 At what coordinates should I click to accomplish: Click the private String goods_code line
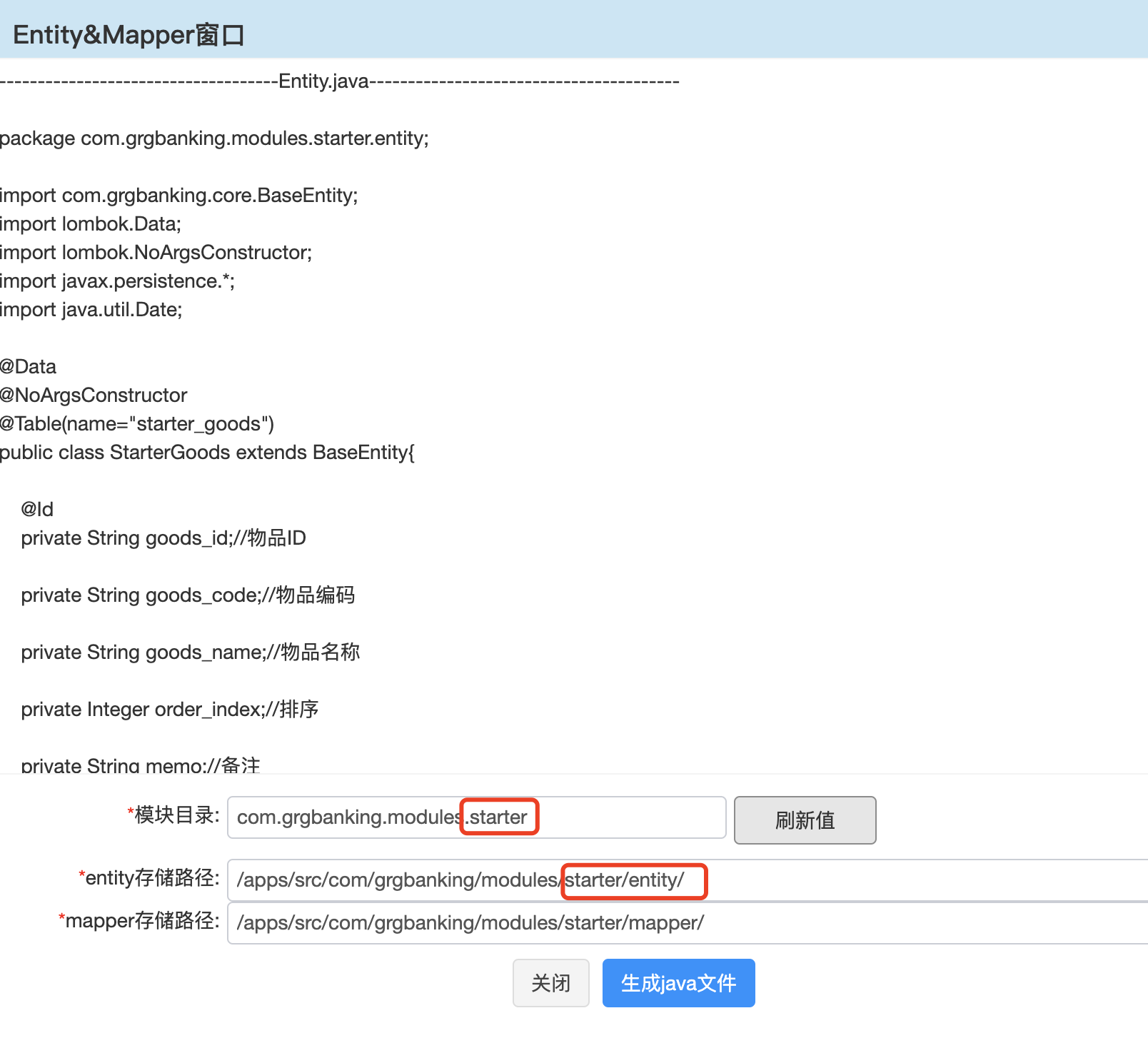pos(188,595)
